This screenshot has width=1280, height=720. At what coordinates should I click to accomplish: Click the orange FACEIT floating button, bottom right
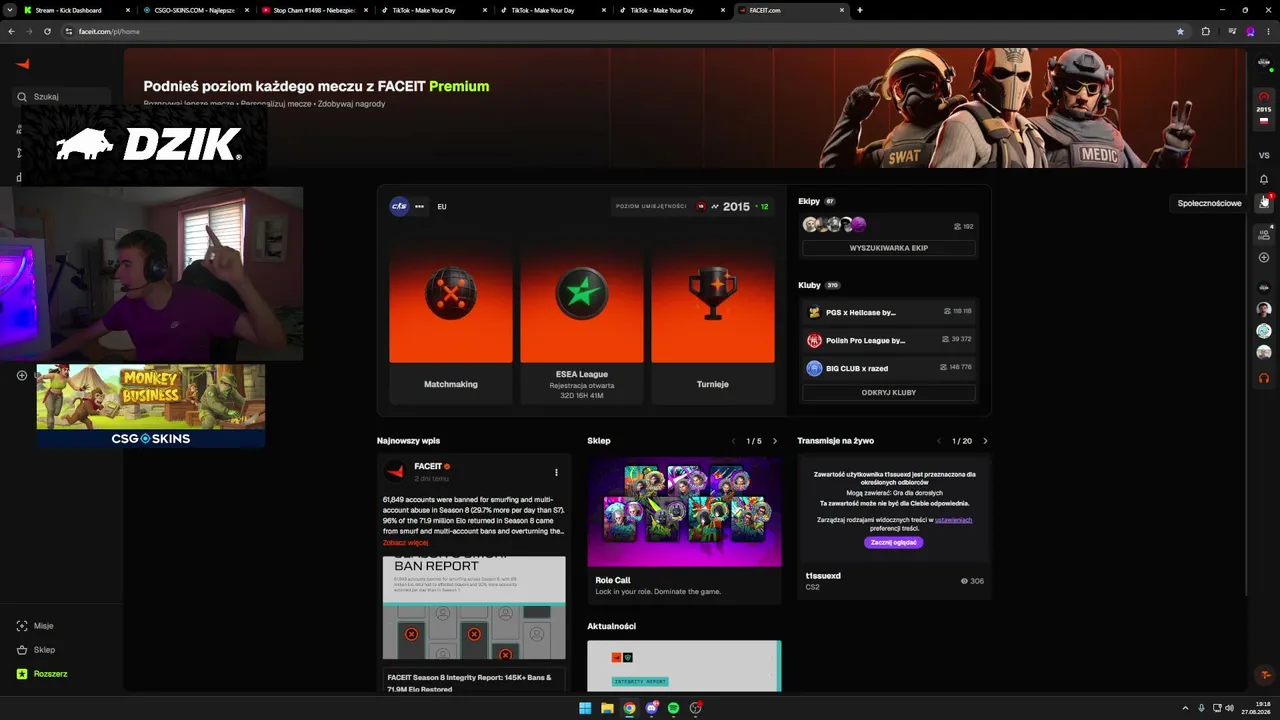coord(1265,675)
